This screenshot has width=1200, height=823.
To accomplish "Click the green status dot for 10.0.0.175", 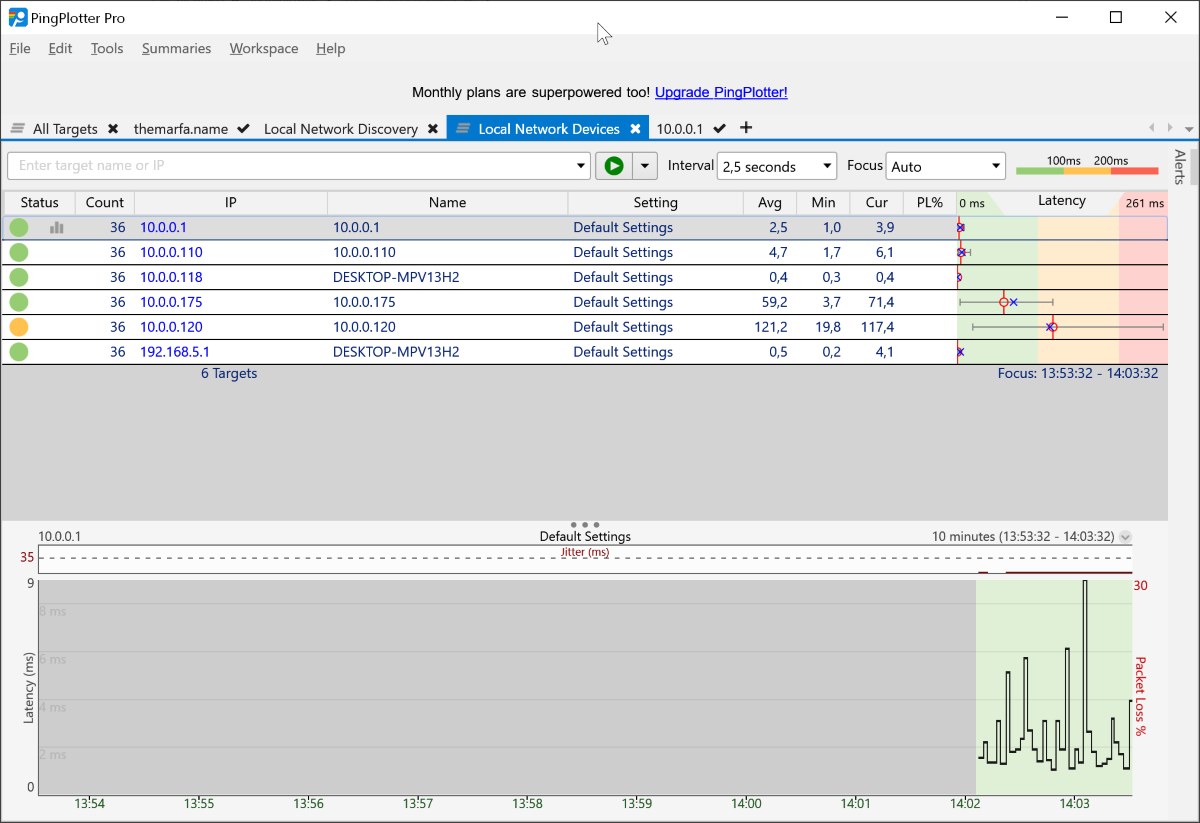I will [19, 302].
